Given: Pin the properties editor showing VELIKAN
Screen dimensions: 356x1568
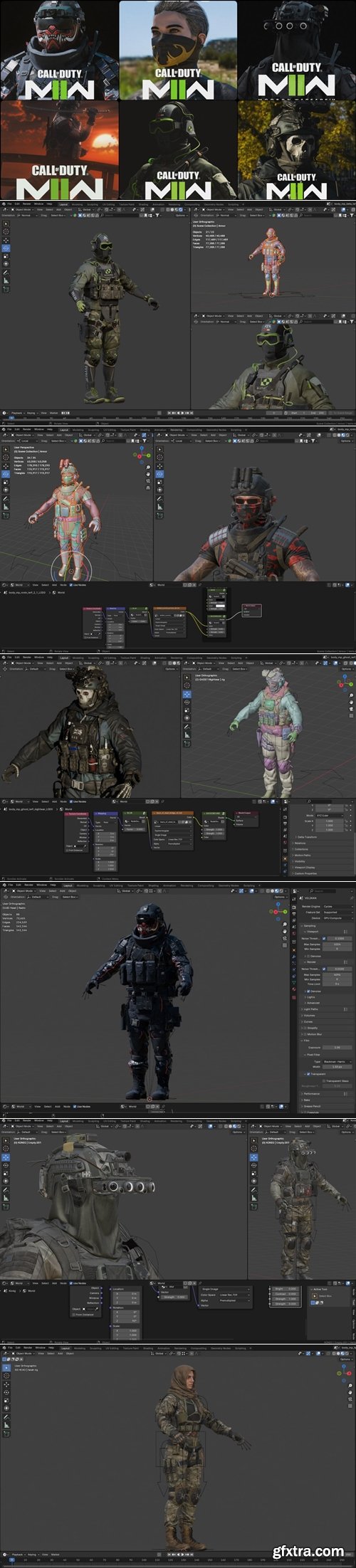Looking at the screenshot, I should [352, 898].
